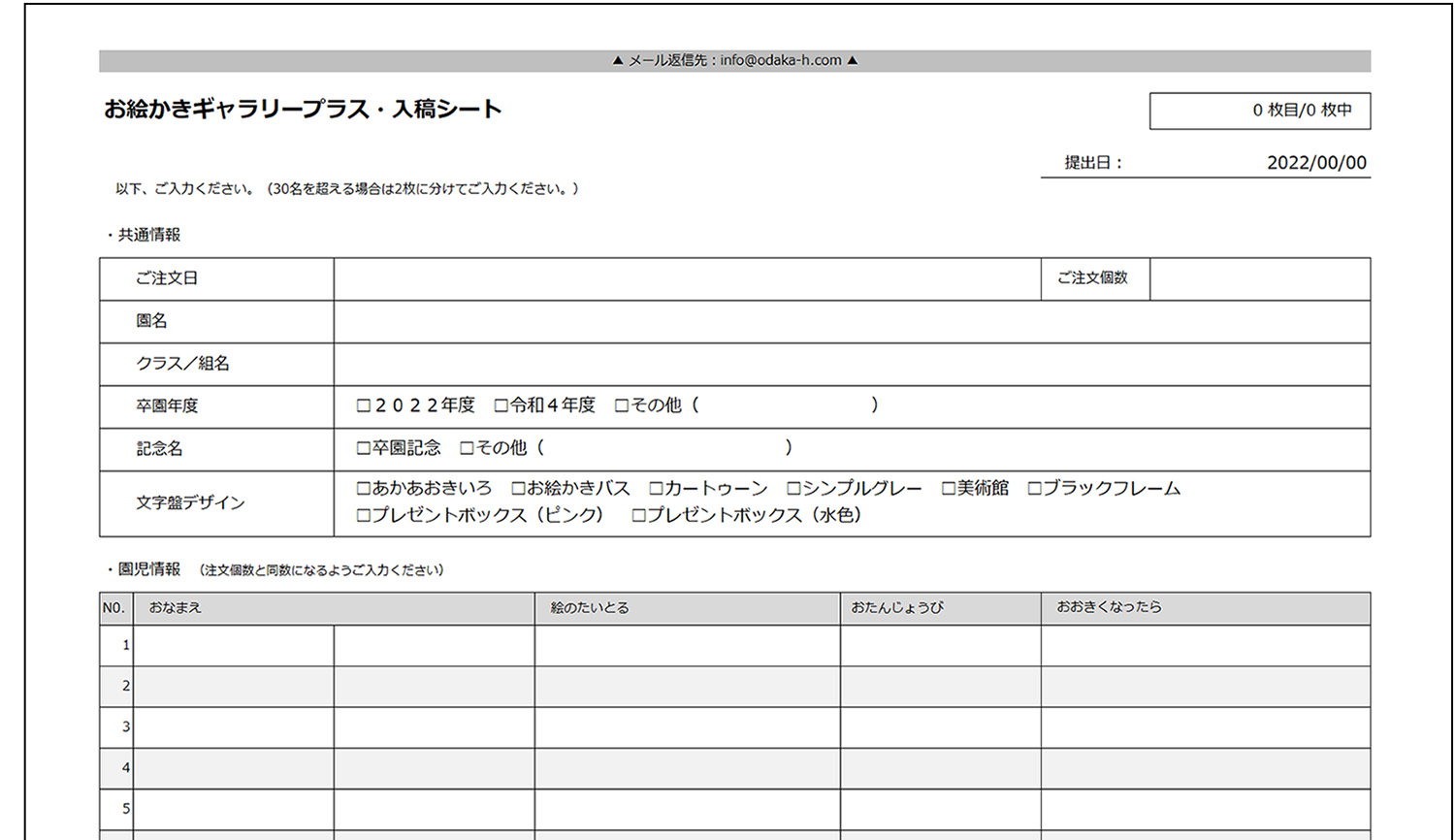Tick その他 checkbox in 卒園年度 row
The width and height of the screenshot is (1455, 840).
(622, 405)
